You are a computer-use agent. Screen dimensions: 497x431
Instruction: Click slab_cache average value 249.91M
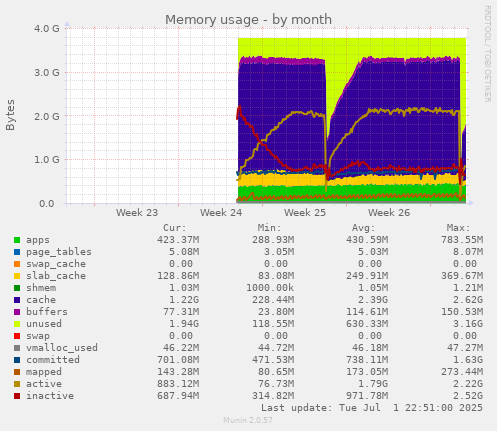tap(367, 276)
